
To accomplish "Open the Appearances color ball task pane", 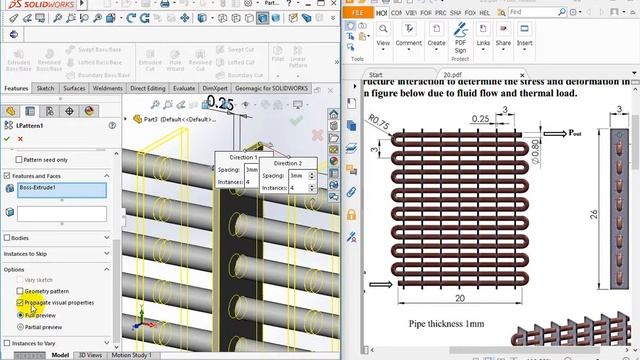I will [333, 161].
